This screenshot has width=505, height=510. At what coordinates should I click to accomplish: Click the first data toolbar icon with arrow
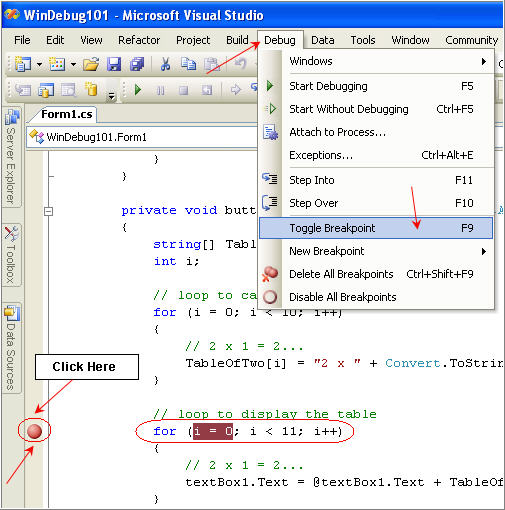coord(23,90)
